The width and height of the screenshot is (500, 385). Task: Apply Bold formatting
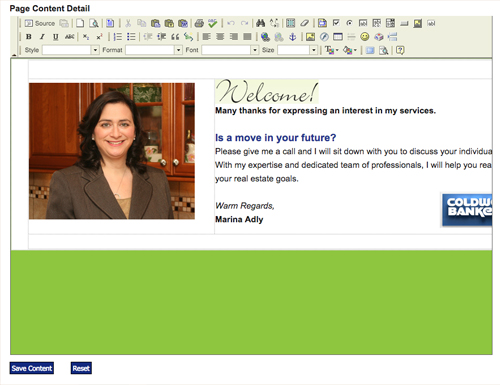(29, 37)
